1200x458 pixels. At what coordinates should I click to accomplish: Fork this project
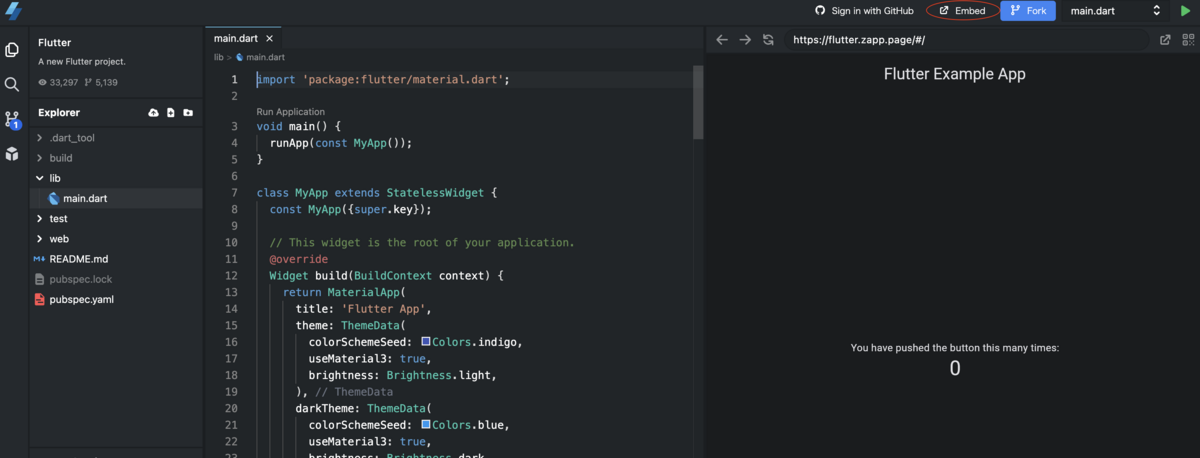coord(1027,11)
